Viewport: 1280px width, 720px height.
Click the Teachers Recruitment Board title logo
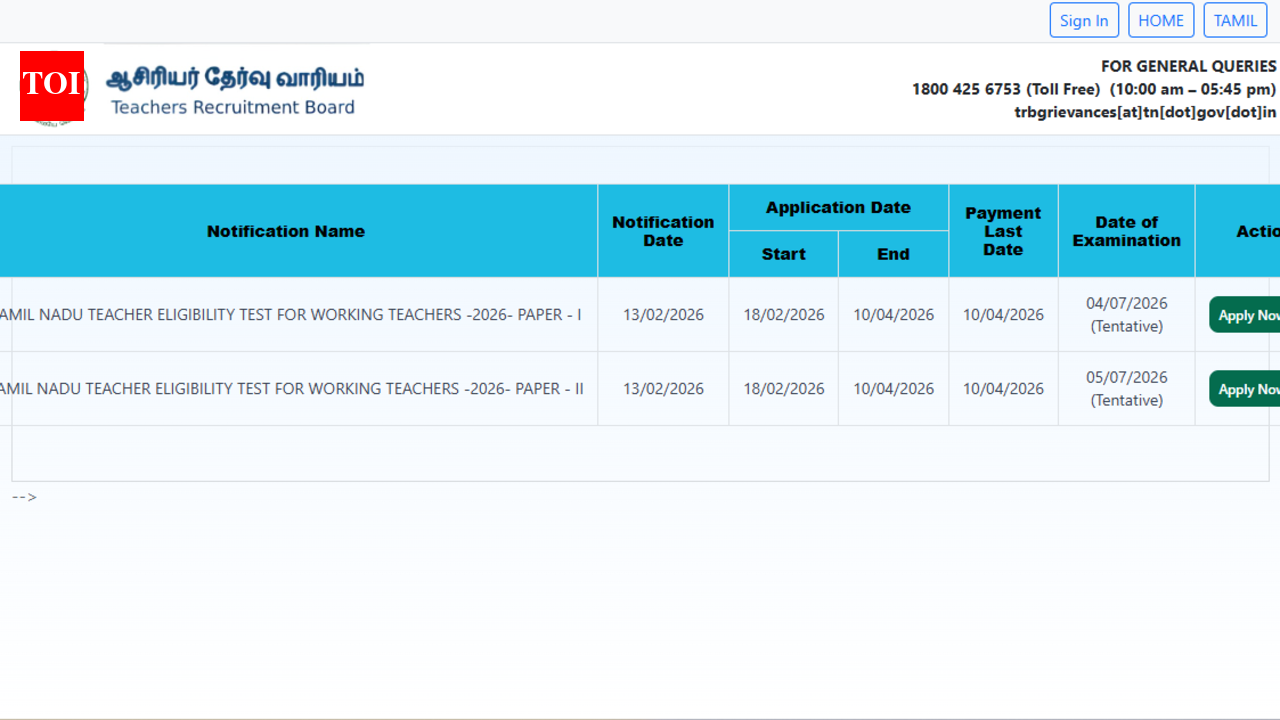pyautogui.click(x=235, y=91)
